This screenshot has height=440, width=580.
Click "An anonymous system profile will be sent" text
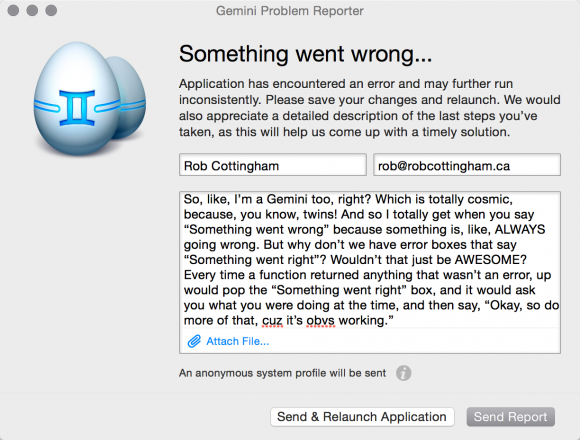tap(283, 373)
